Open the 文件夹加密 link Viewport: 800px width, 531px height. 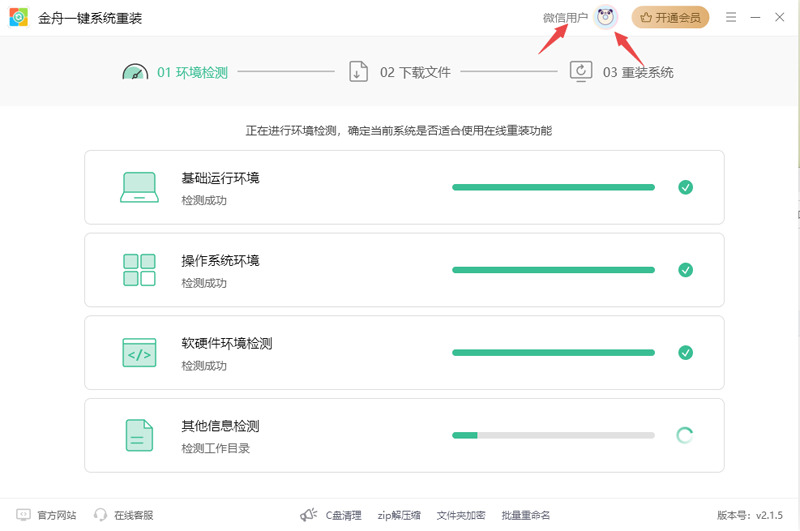pos(461,515)
